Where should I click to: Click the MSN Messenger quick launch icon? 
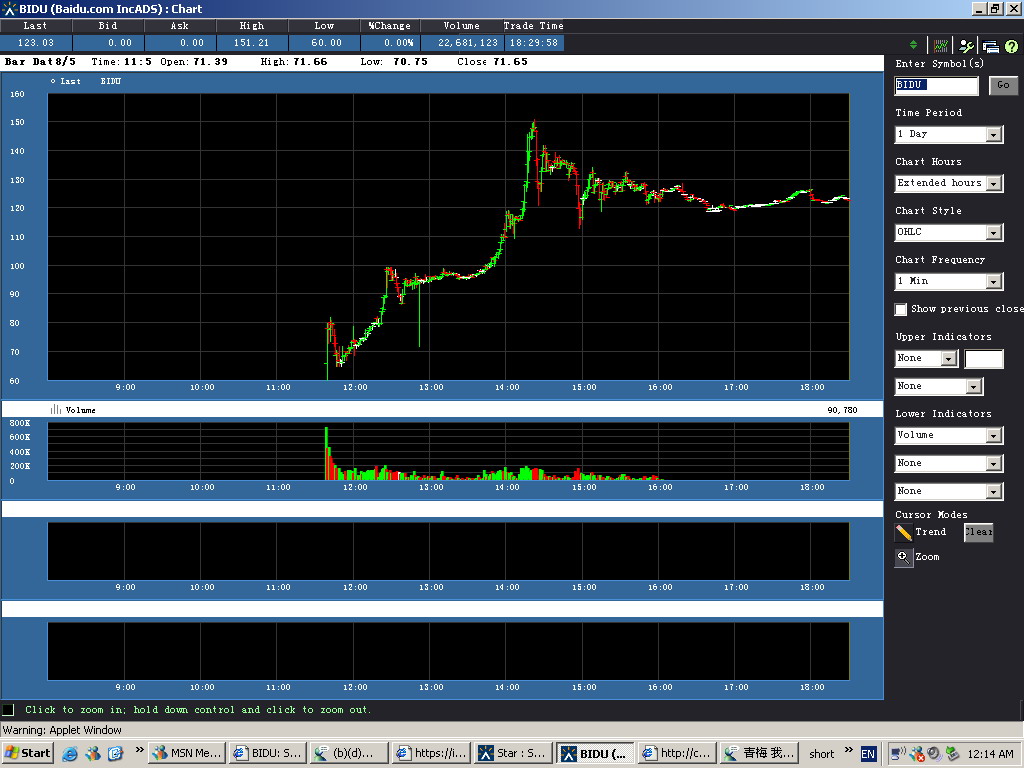[93, 754]
